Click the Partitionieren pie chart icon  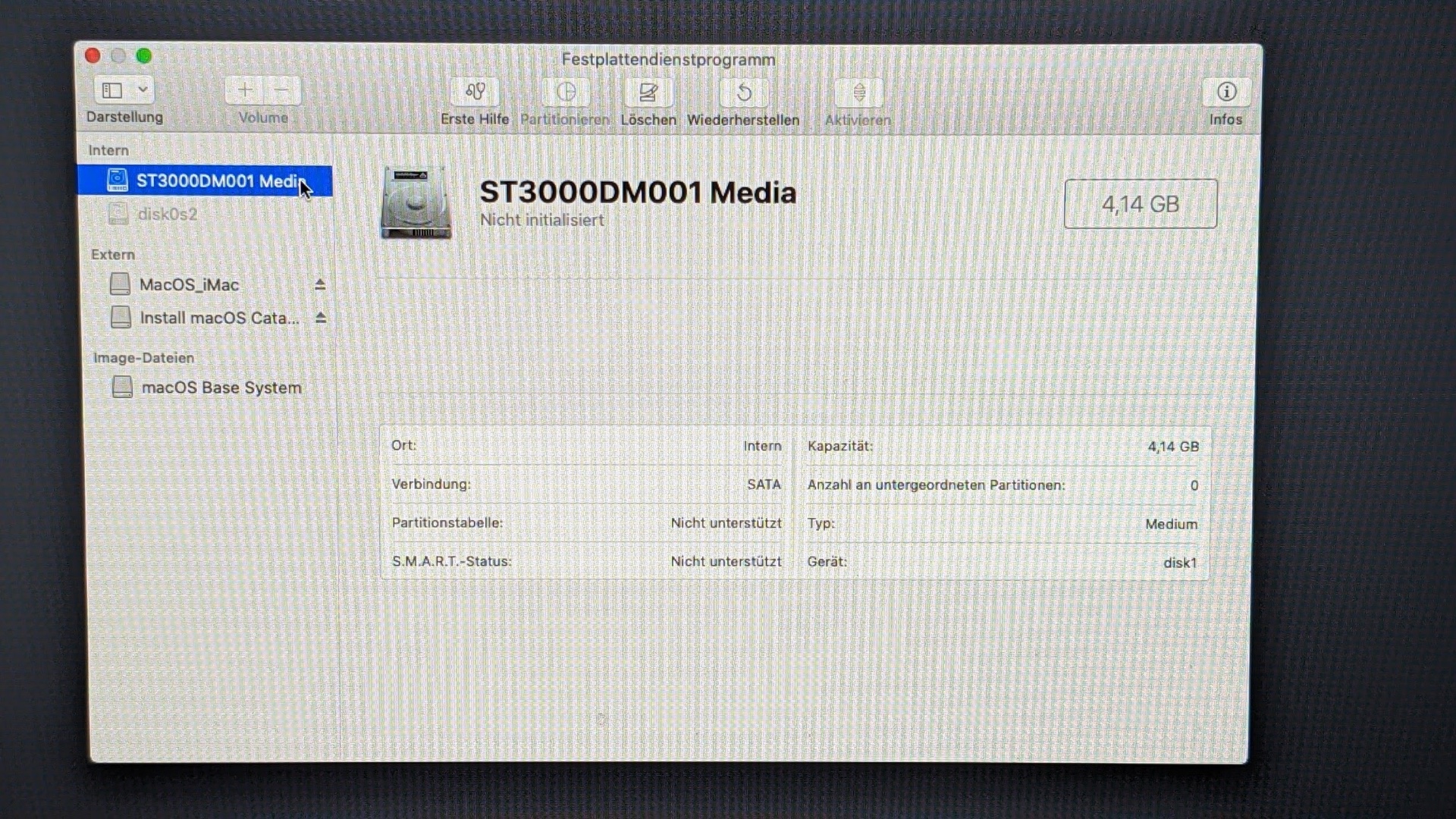566,92
